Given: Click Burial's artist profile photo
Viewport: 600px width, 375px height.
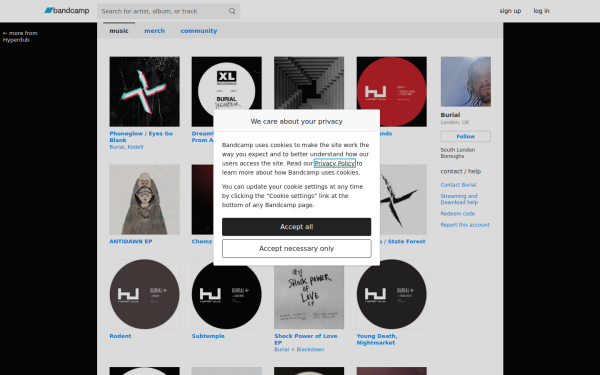Looking at the screenshot, I should [x=466, y=82].
